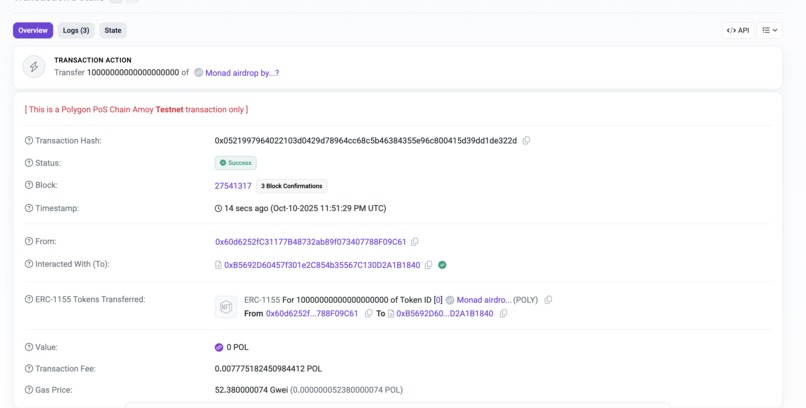Click the contract icon before the short To address
Image resolution: width=806 pixels, height=408 pixels.
(x=391, y=313)
